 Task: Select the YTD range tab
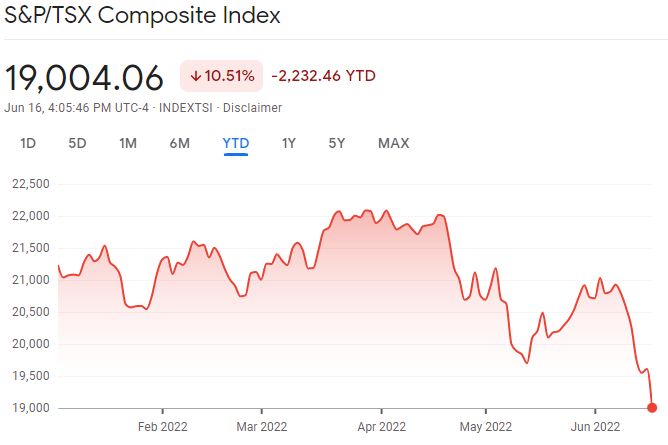pyautogui.click(x=236, y=143)
